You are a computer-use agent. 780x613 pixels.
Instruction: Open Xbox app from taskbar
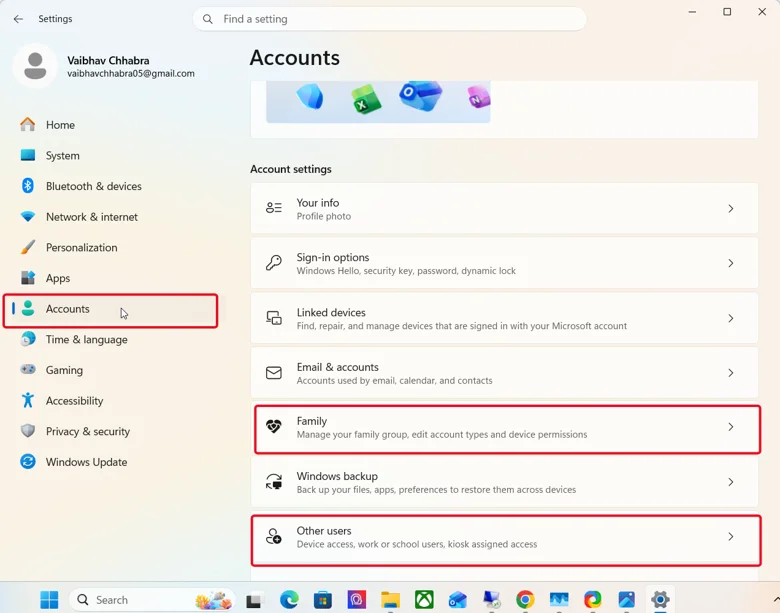click(424, 600)
